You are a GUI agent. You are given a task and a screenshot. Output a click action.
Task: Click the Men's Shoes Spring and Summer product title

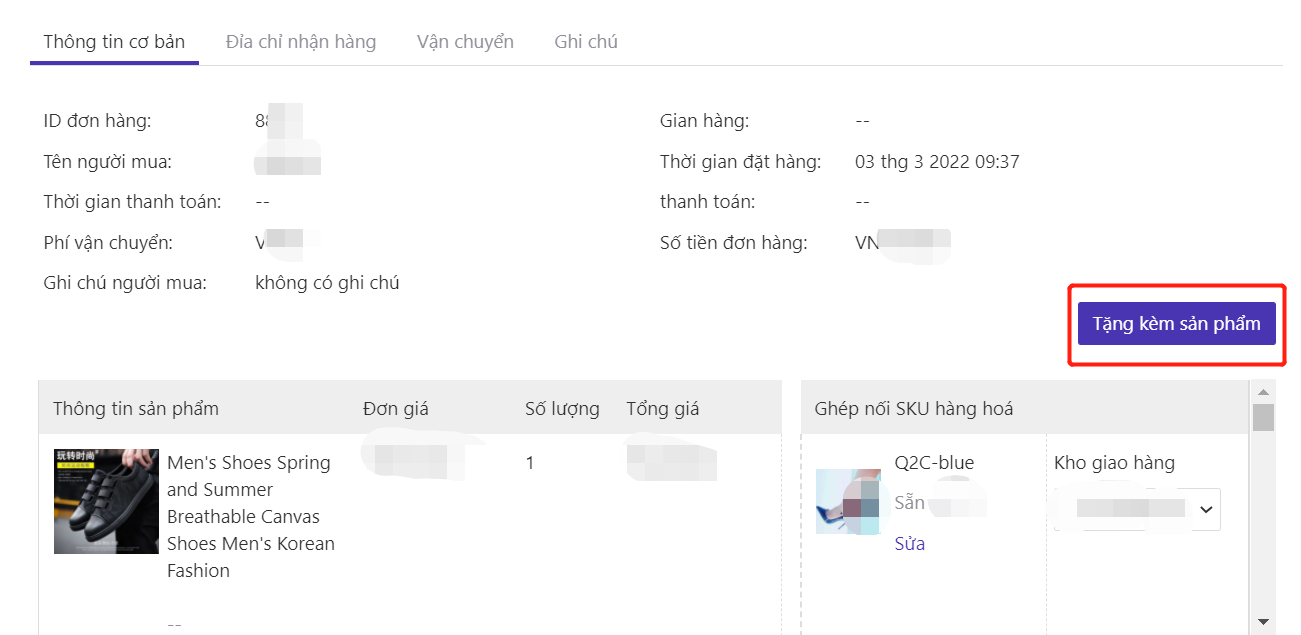point(251,516)
